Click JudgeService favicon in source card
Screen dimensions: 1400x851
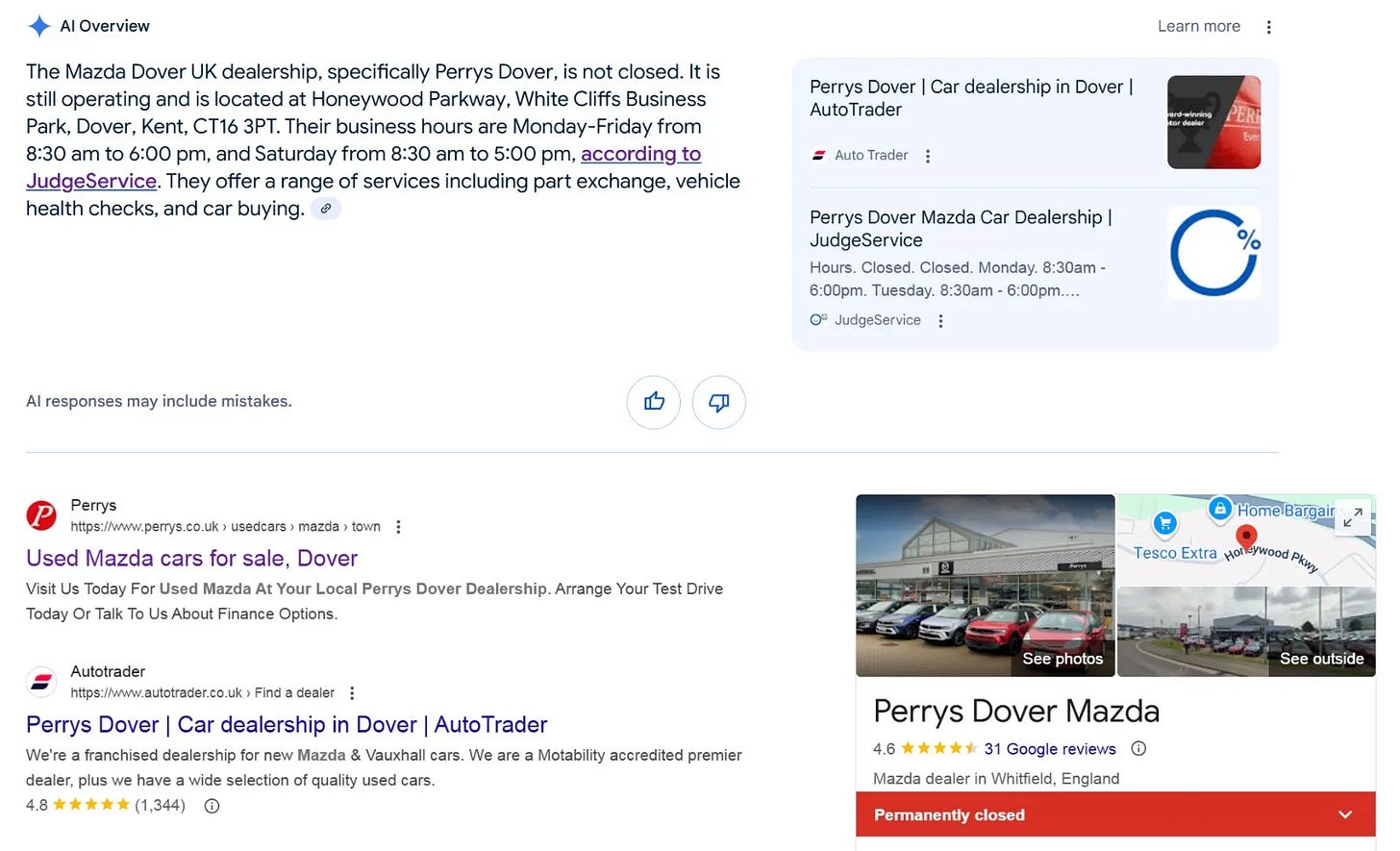(818, 320)
